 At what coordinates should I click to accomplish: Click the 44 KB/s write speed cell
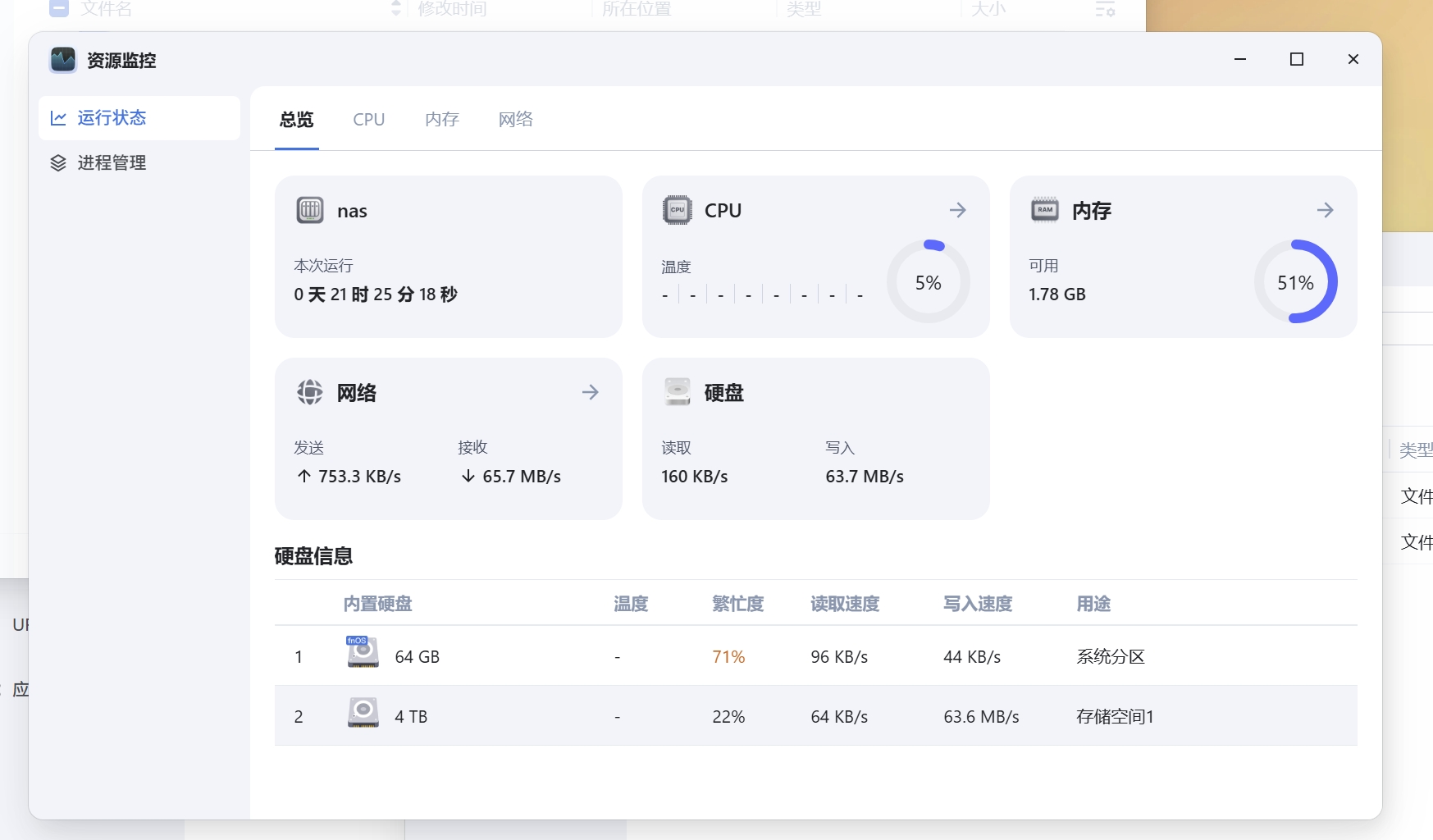[x=972, y=657]
